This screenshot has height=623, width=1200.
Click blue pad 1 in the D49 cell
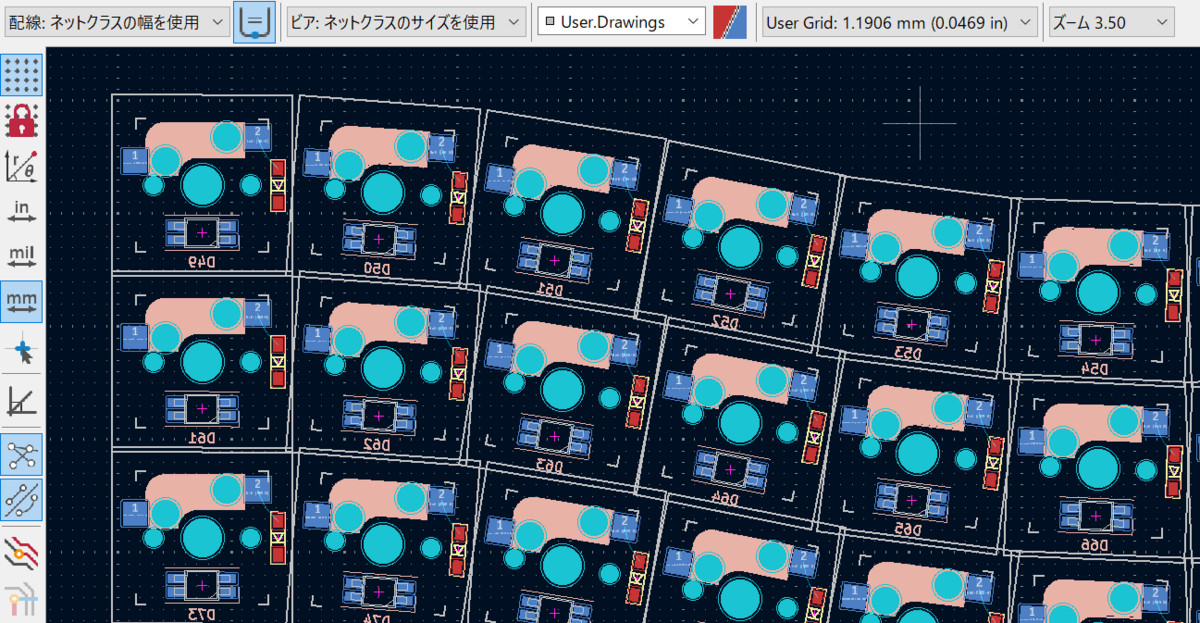tap(134, 159)
